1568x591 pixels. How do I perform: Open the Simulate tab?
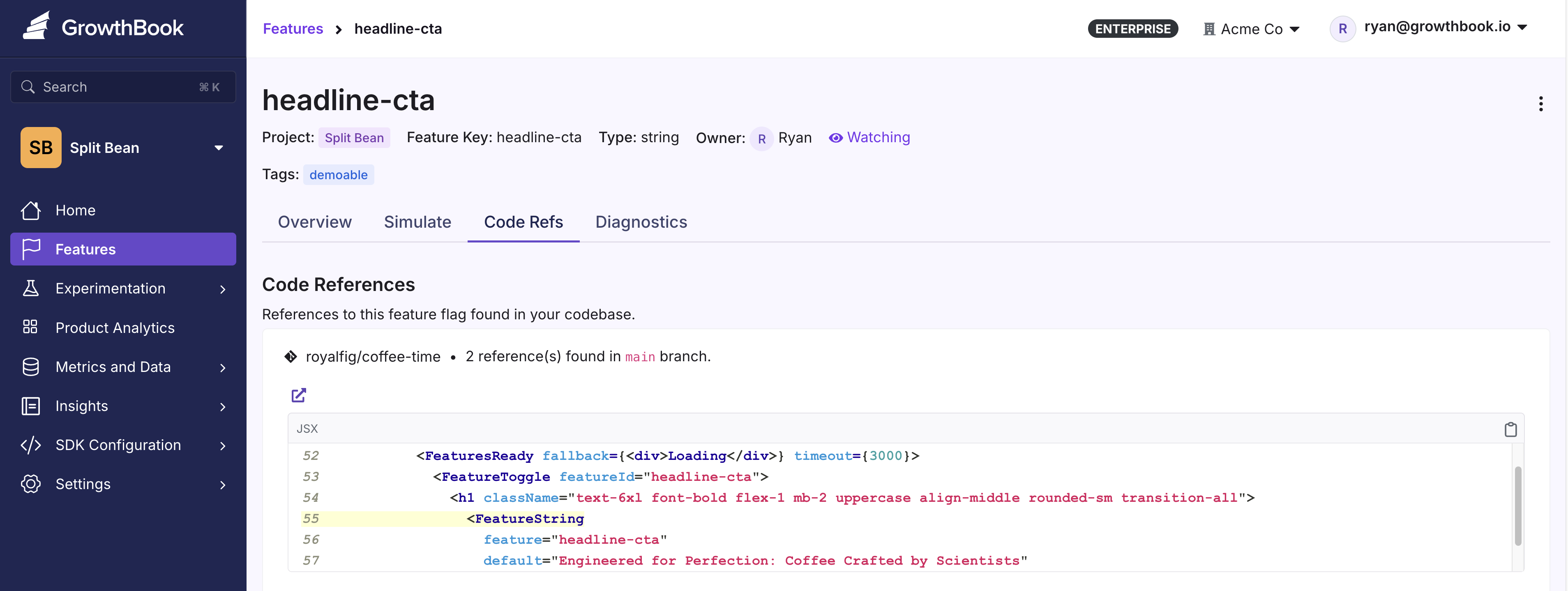(x=417, y=222)
